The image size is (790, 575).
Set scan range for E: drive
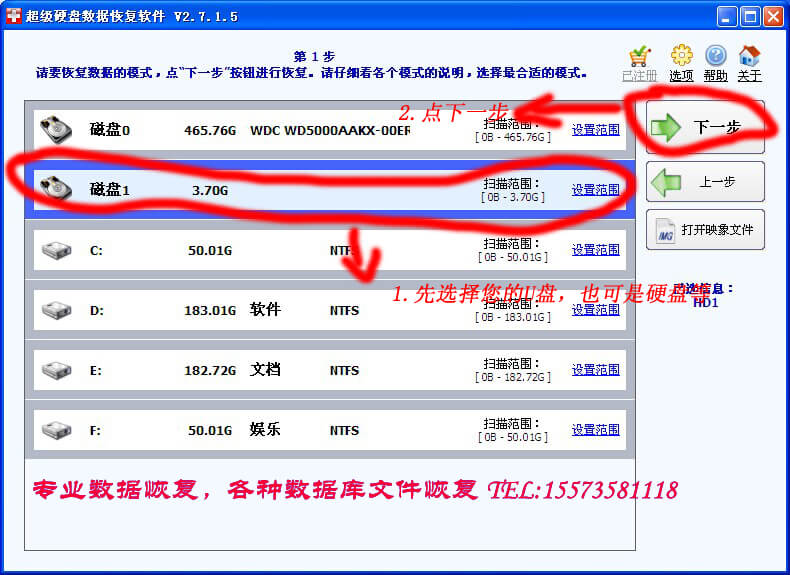point(595,370)
